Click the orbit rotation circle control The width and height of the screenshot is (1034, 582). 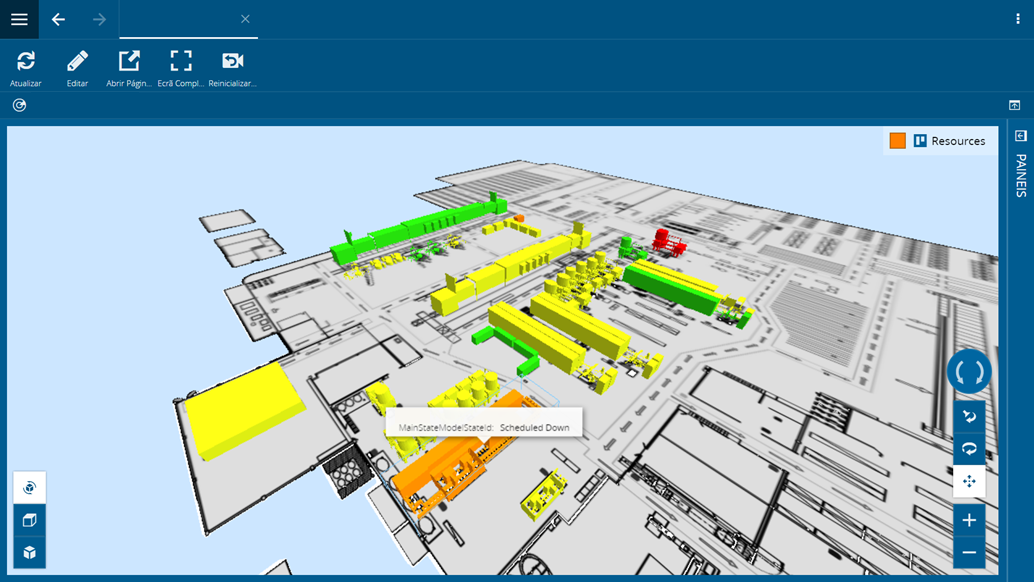969,372
